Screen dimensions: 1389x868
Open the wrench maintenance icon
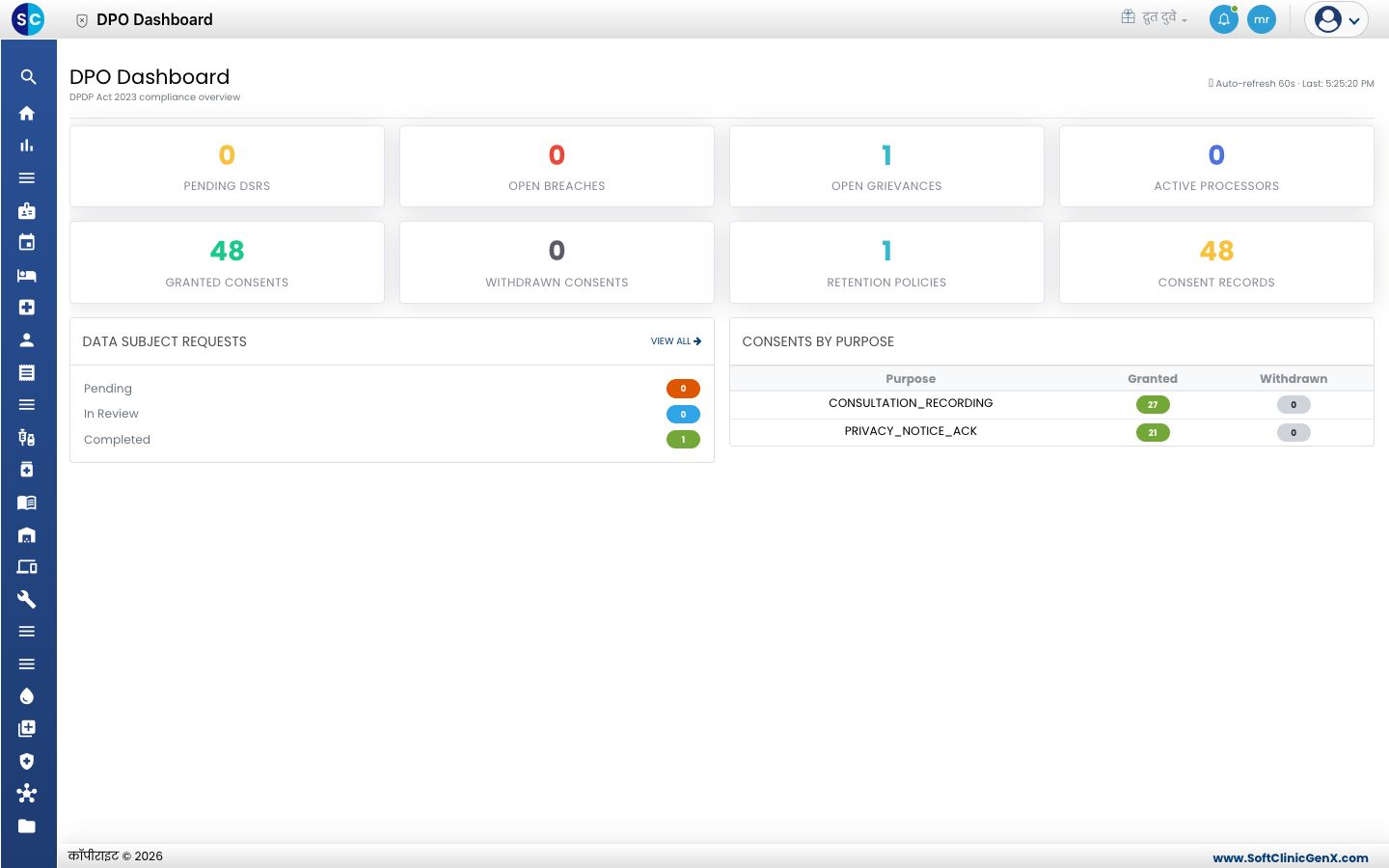[x=27, y=599]
